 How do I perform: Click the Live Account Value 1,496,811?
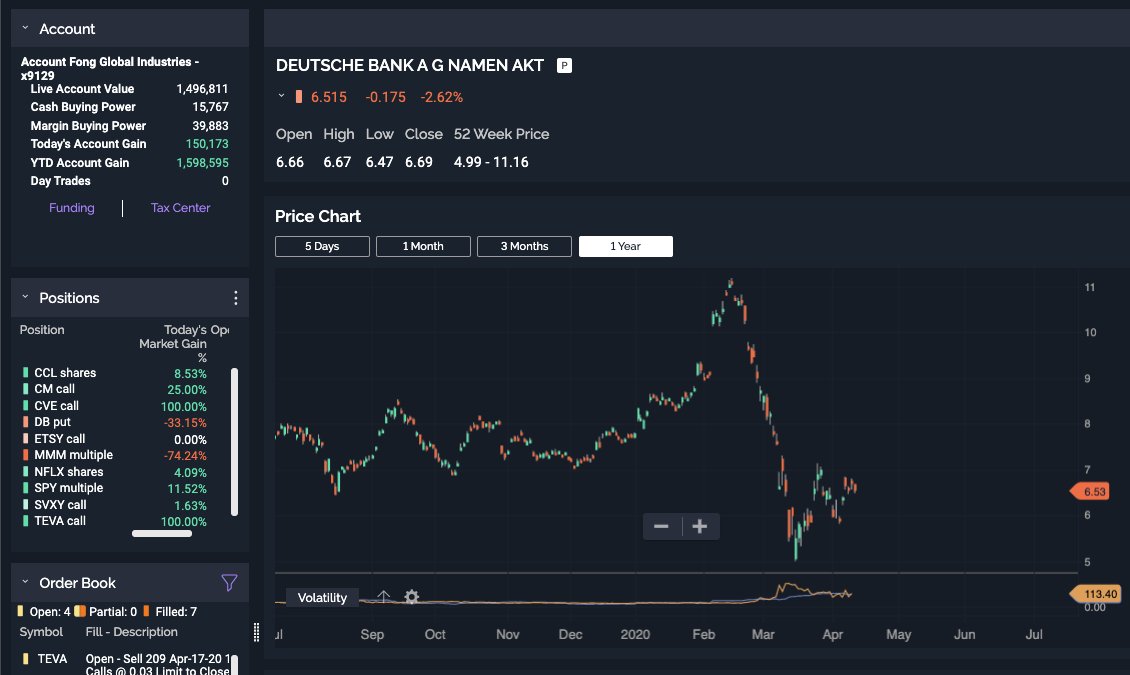pos(202,89)
